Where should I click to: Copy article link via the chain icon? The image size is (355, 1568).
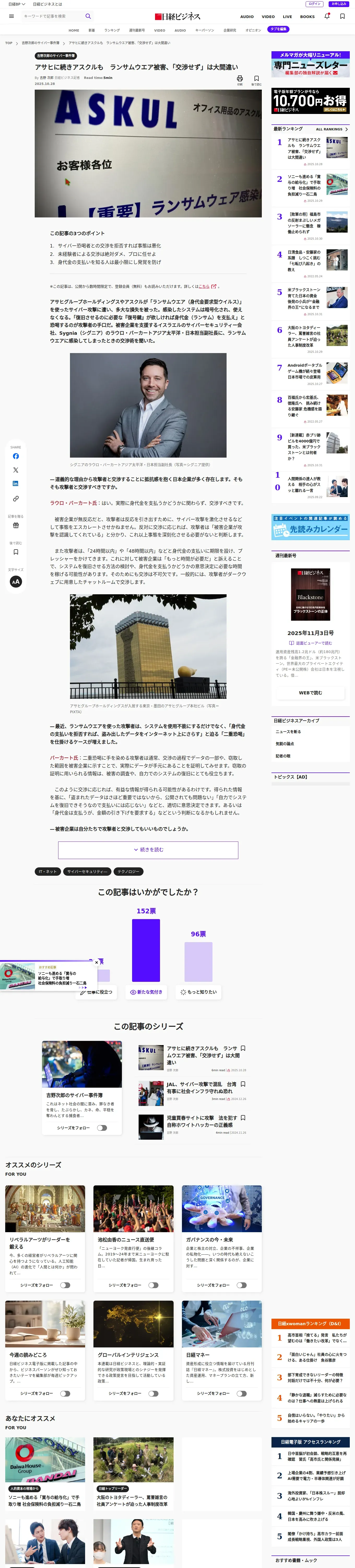(x=16, y=499)
